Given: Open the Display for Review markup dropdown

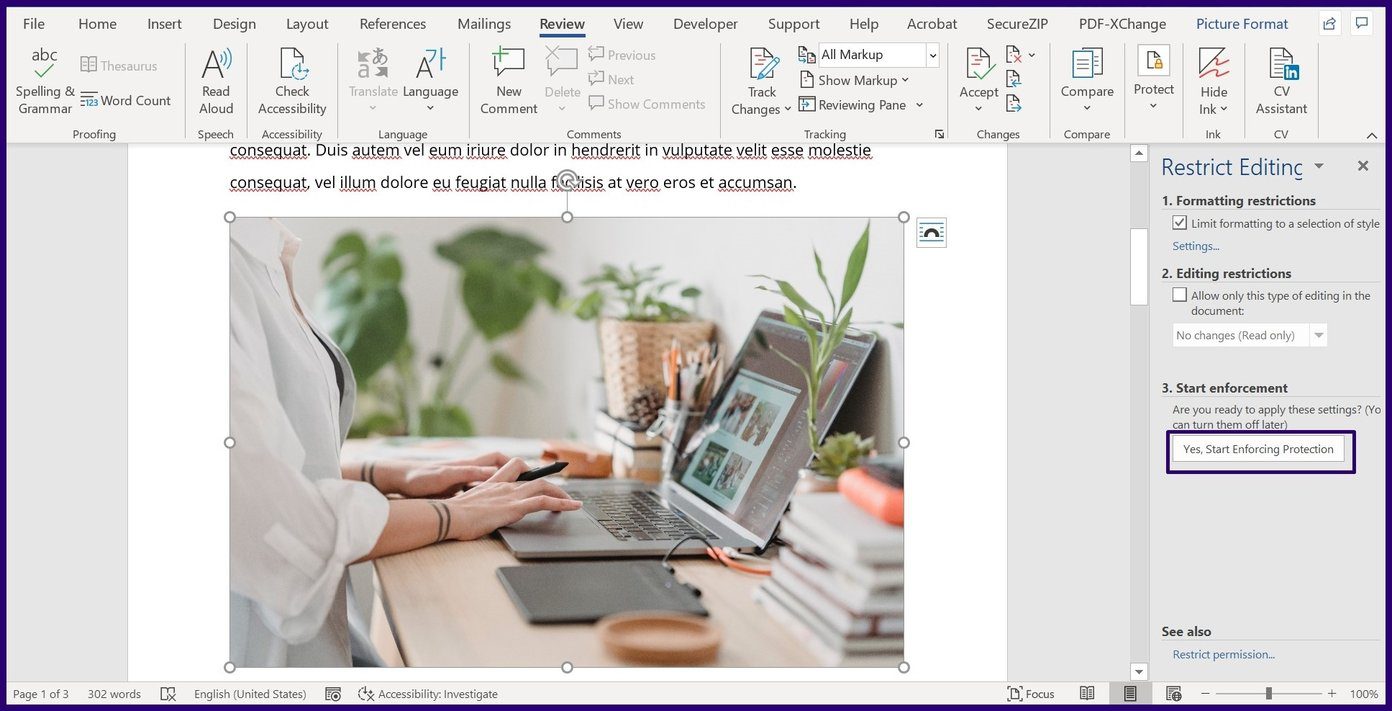Looking at the screenshot, I should (932, 54).
